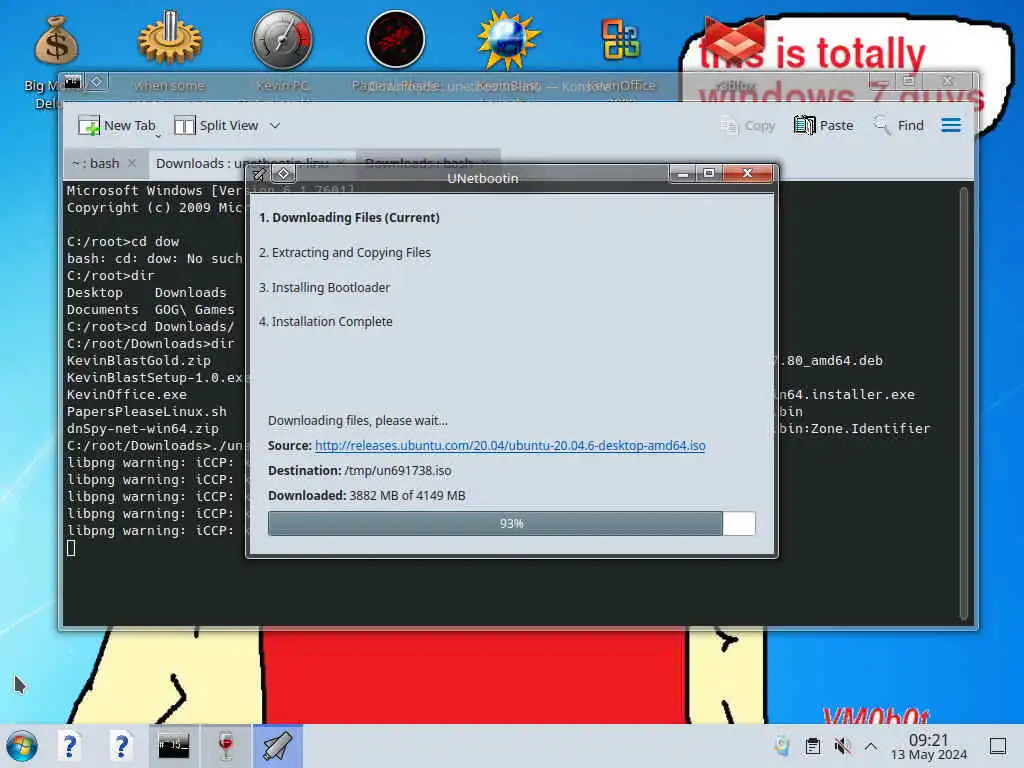Click 'Downloading files, please wait...' text

pyautogui.click(x=358, y=421)
